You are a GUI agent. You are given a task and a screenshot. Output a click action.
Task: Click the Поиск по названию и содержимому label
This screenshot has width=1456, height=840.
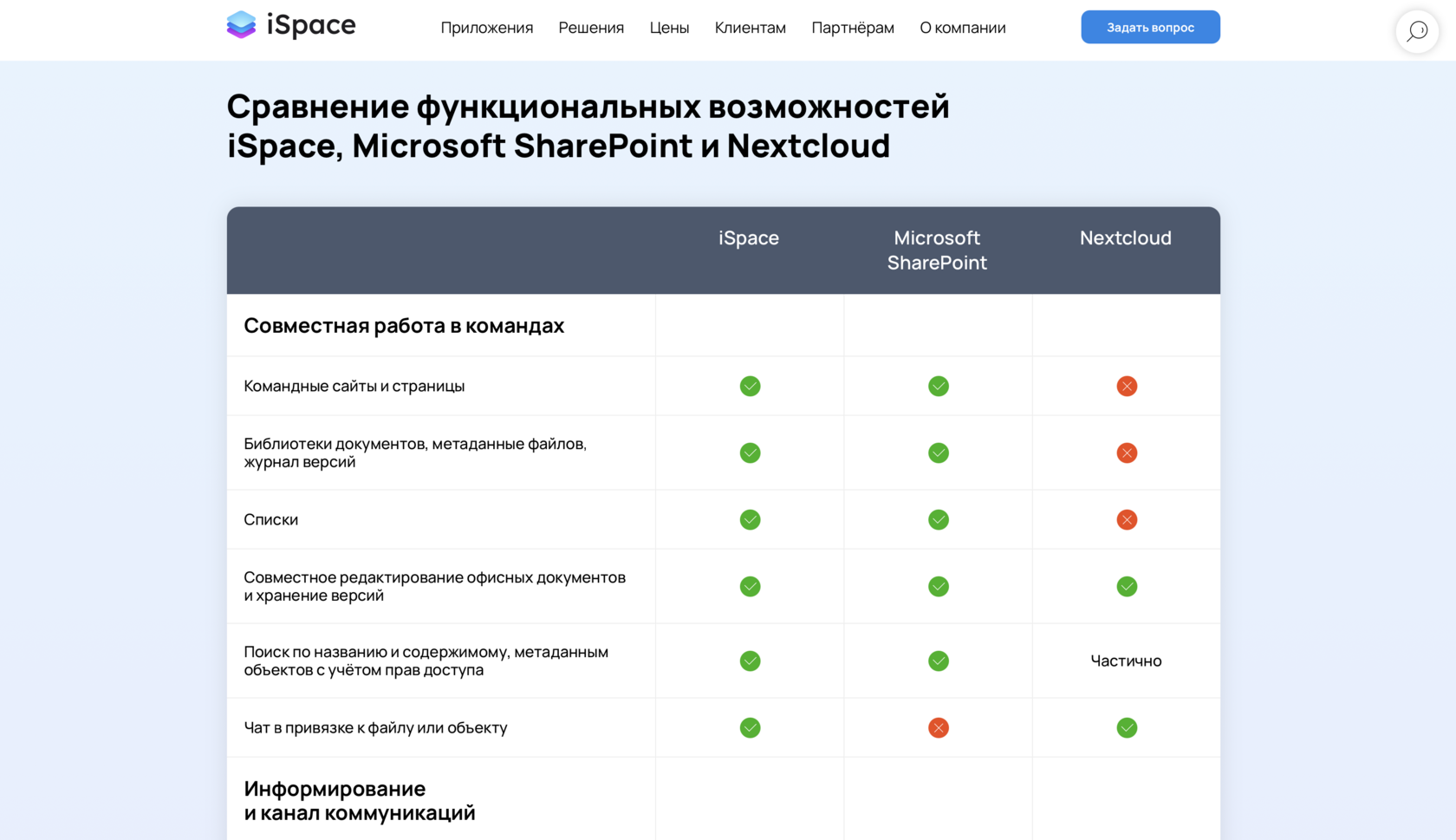pos(426,661)
